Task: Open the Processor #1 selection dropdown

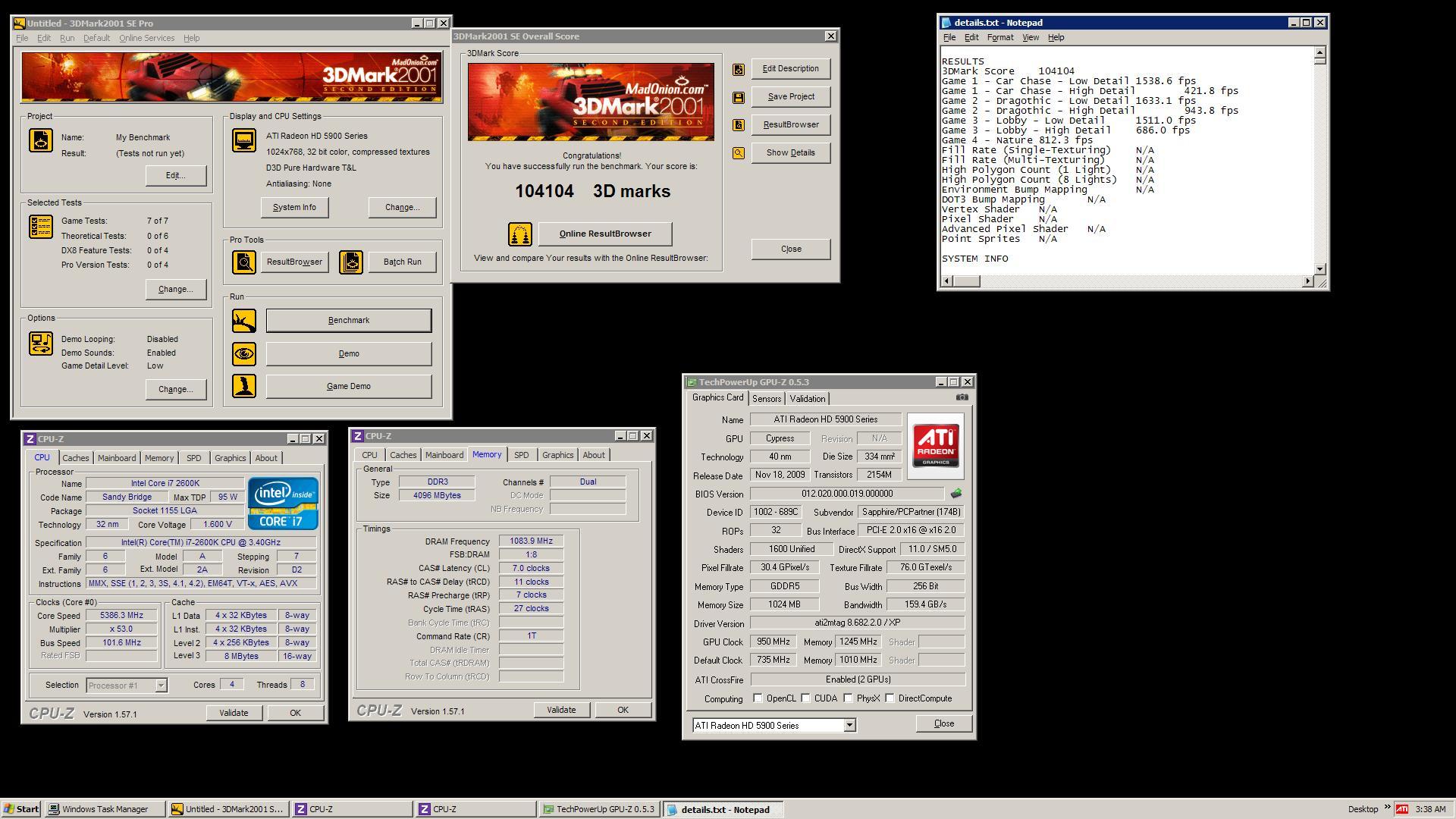Action: click(x=161, y=686)
